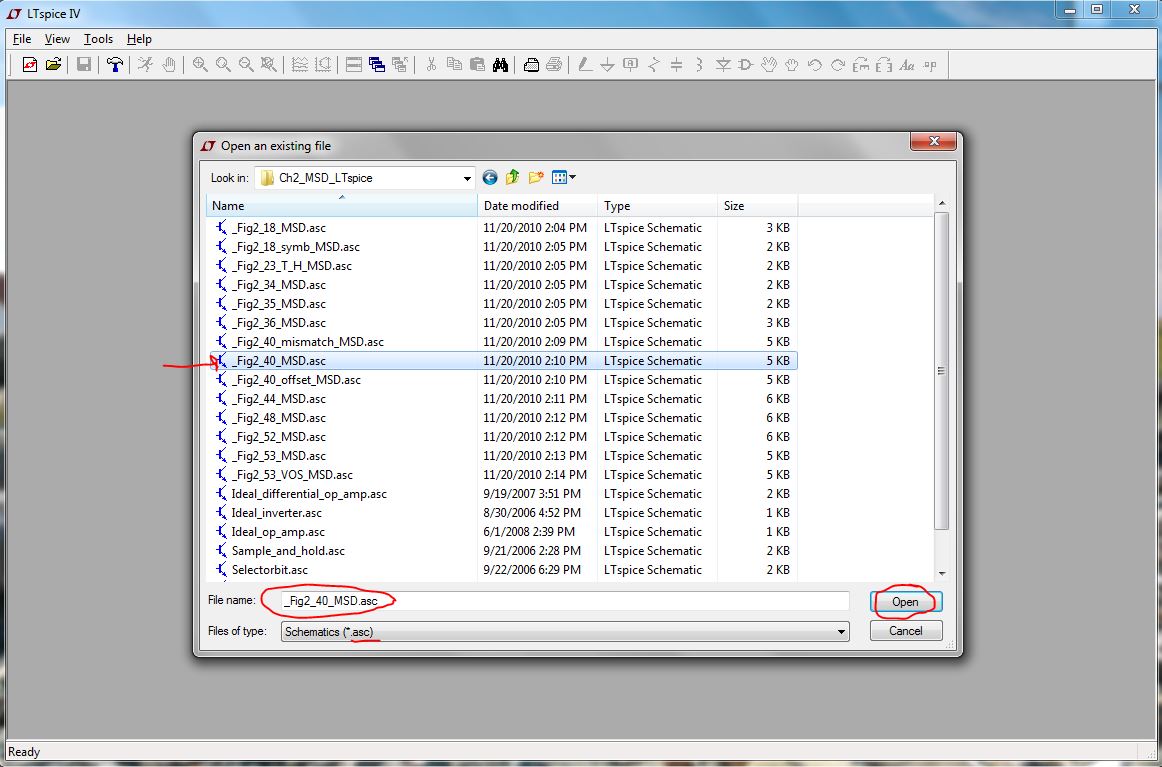Screen dimensions: 1162x767
Task: Select file Selectorbit.asc
Action: [x=269, y=570]
